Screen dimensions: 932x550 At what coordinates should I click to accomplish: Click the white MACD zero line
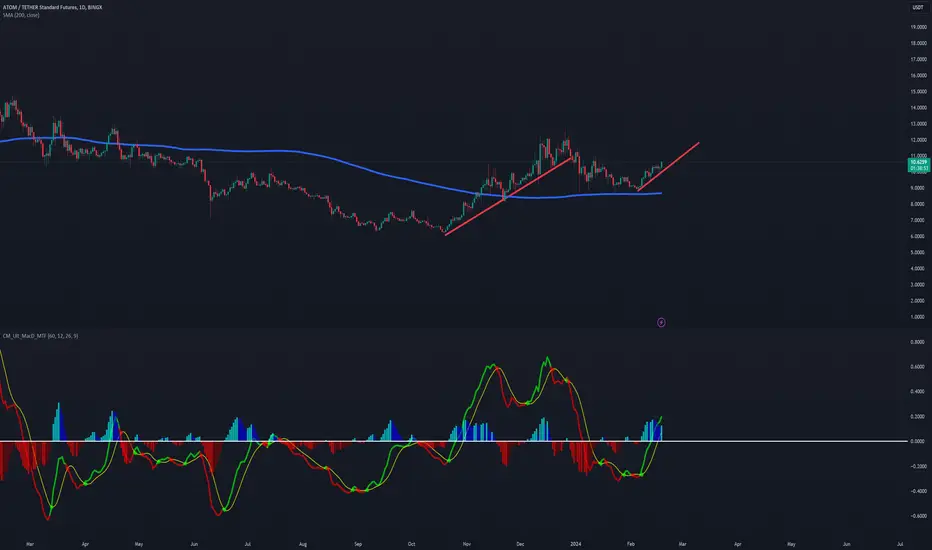click(x=454, y=441)
